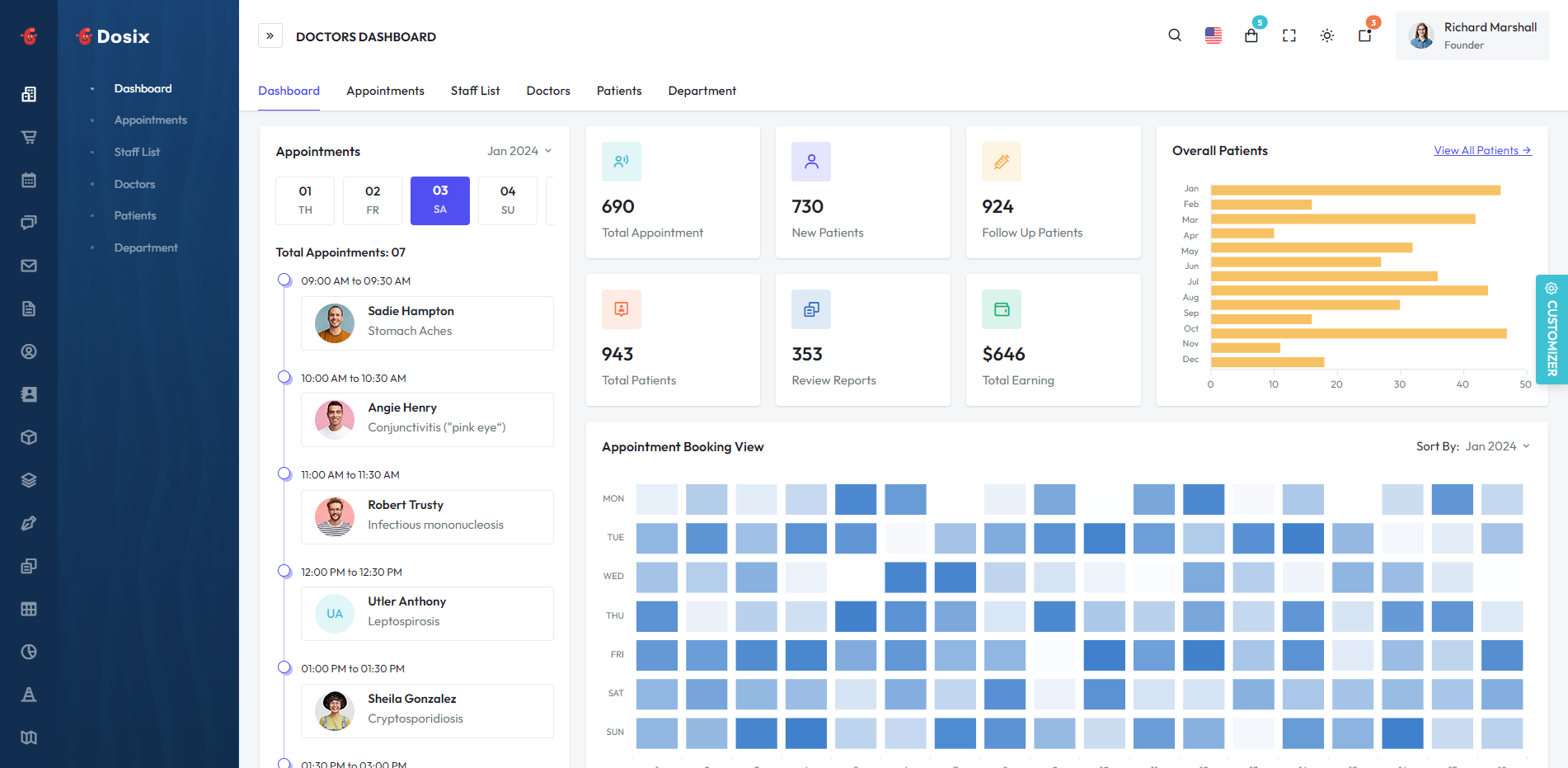Open the contact card icon in left rail
This screenshot has width=1568, height=768.
point(29,394)
